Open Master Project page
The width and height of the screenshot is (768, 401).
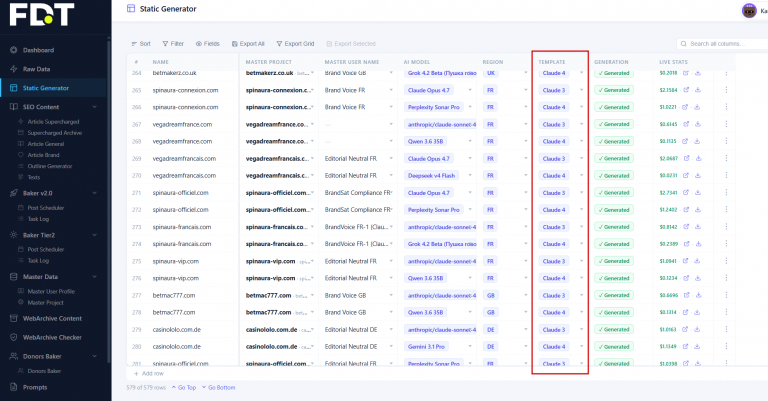click(x=46, y=303)
